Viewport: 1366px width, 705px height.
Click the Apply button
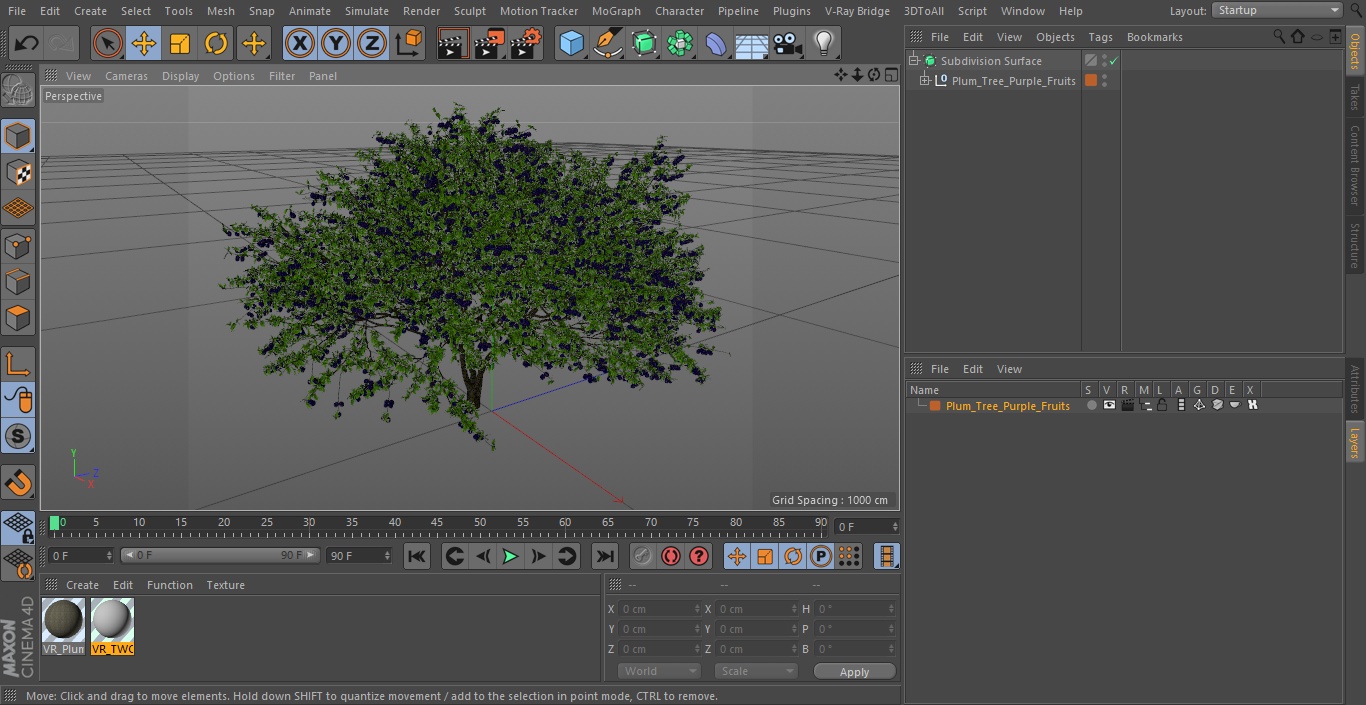tap(854, 672)
